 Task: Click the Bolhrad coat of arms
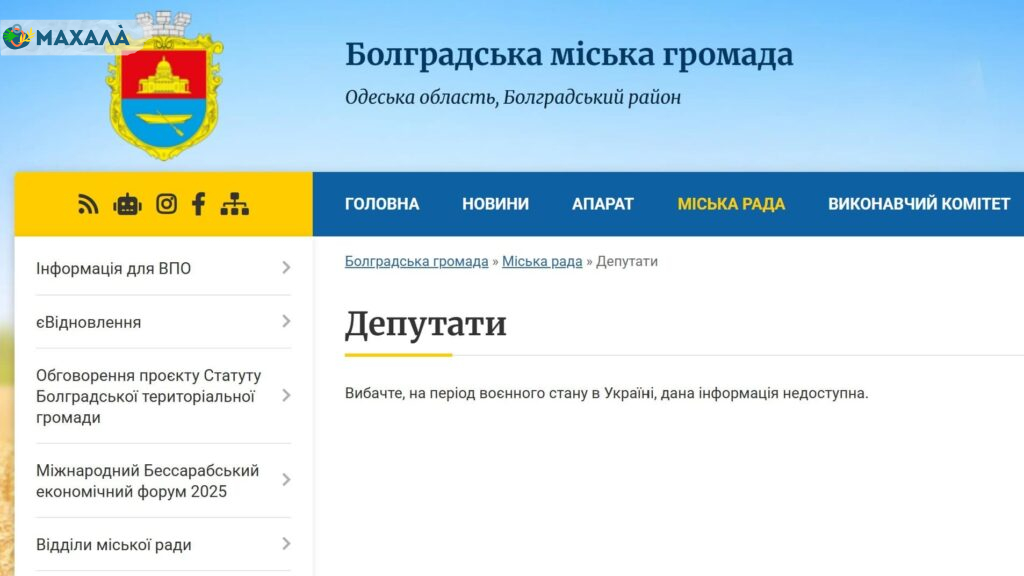165,88
